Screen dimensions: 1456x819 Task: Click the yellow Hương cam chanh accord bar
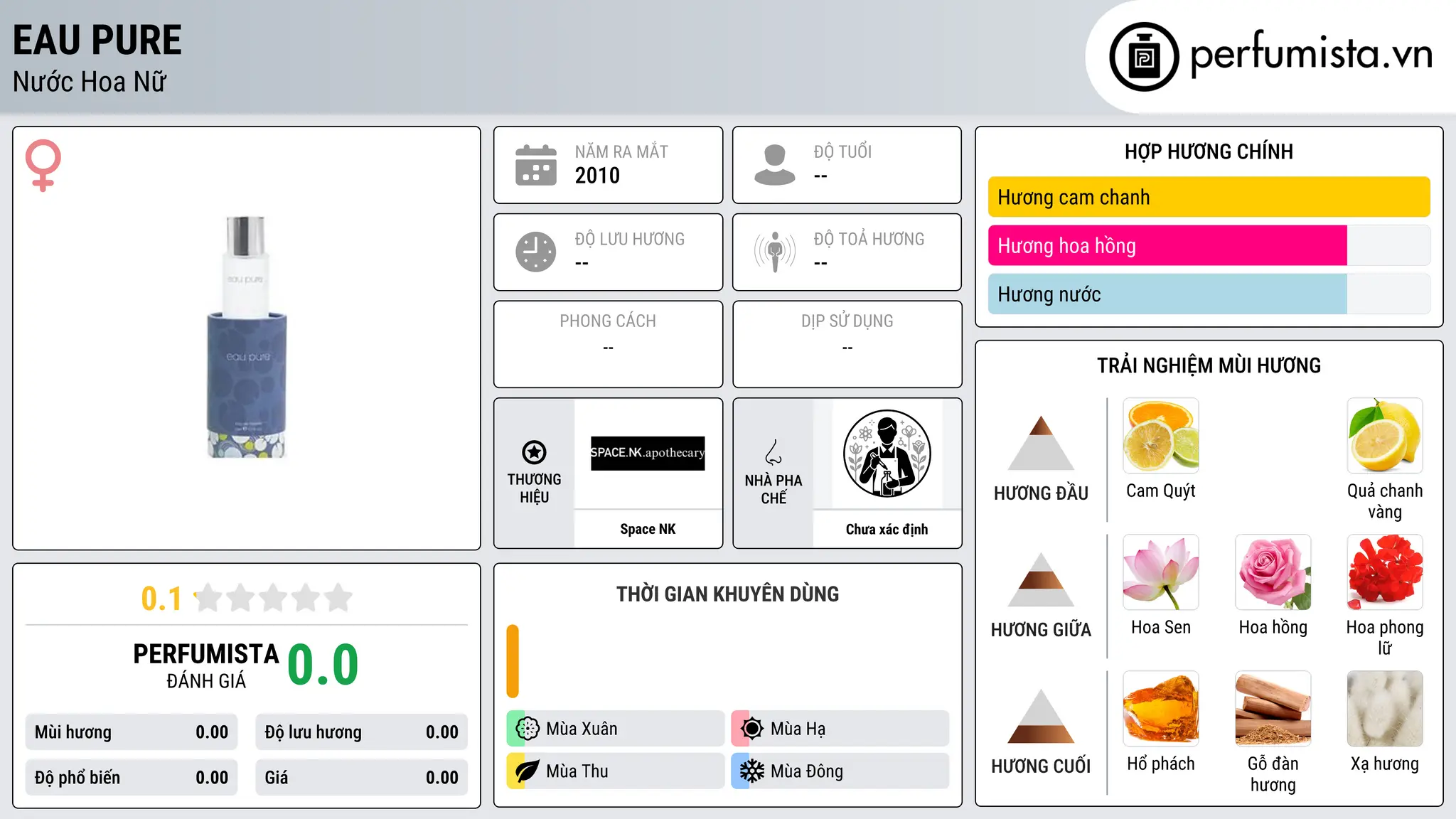(x=1209, y=197)
